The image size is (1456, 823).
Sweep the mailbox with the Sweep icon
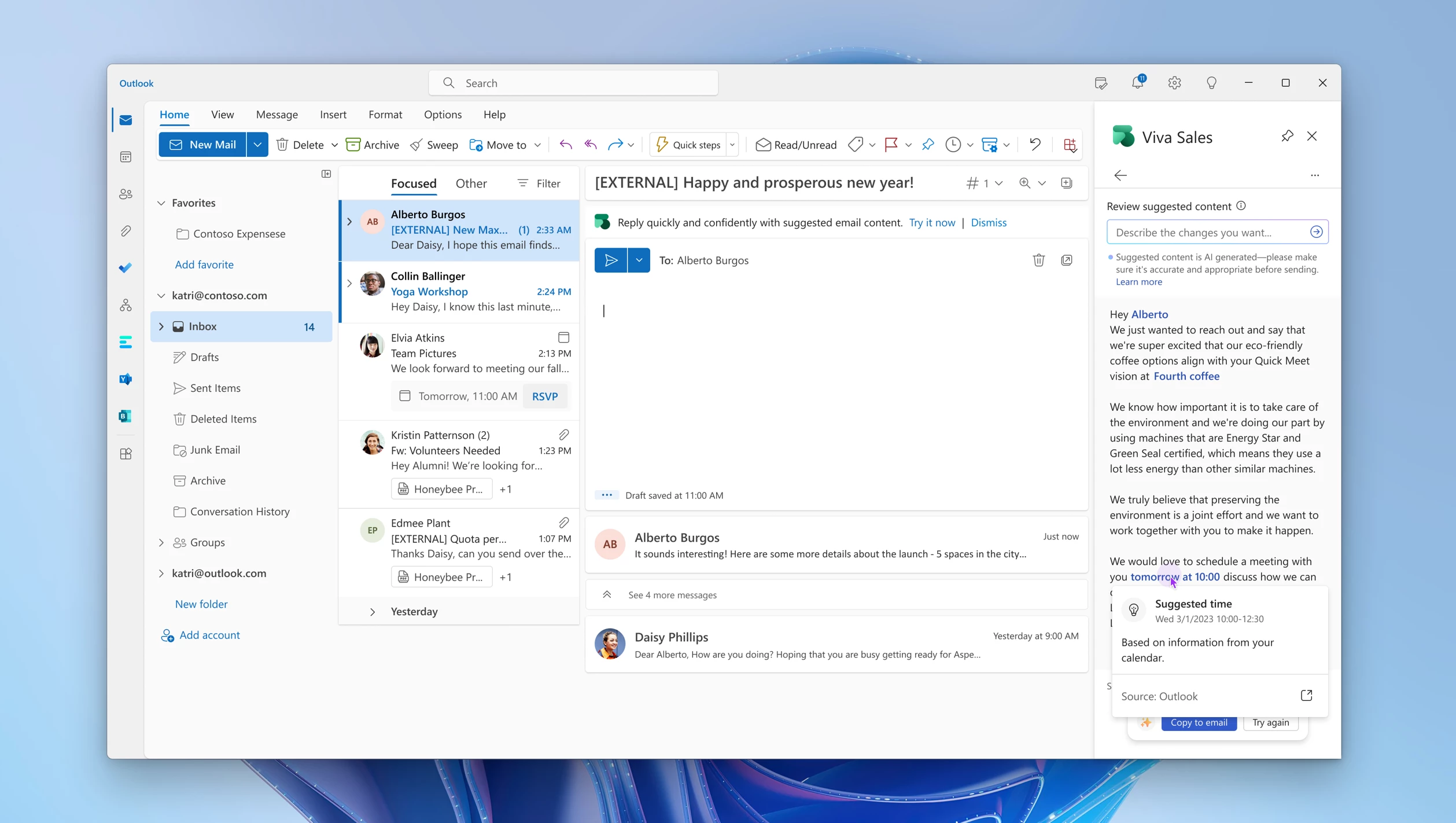pos(434,145)
